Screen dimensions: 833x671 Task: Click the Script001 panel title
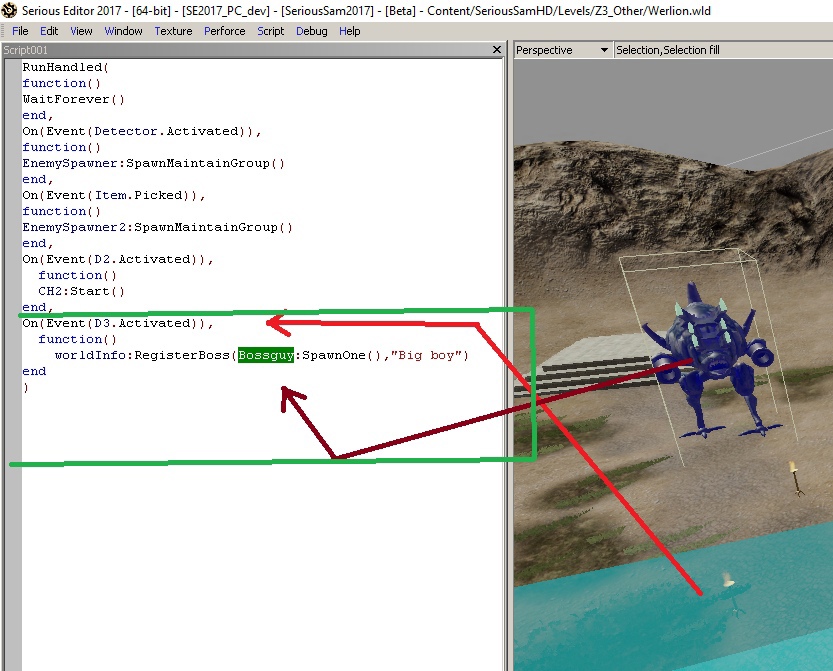pyautogui.click(x=26, y=50)
